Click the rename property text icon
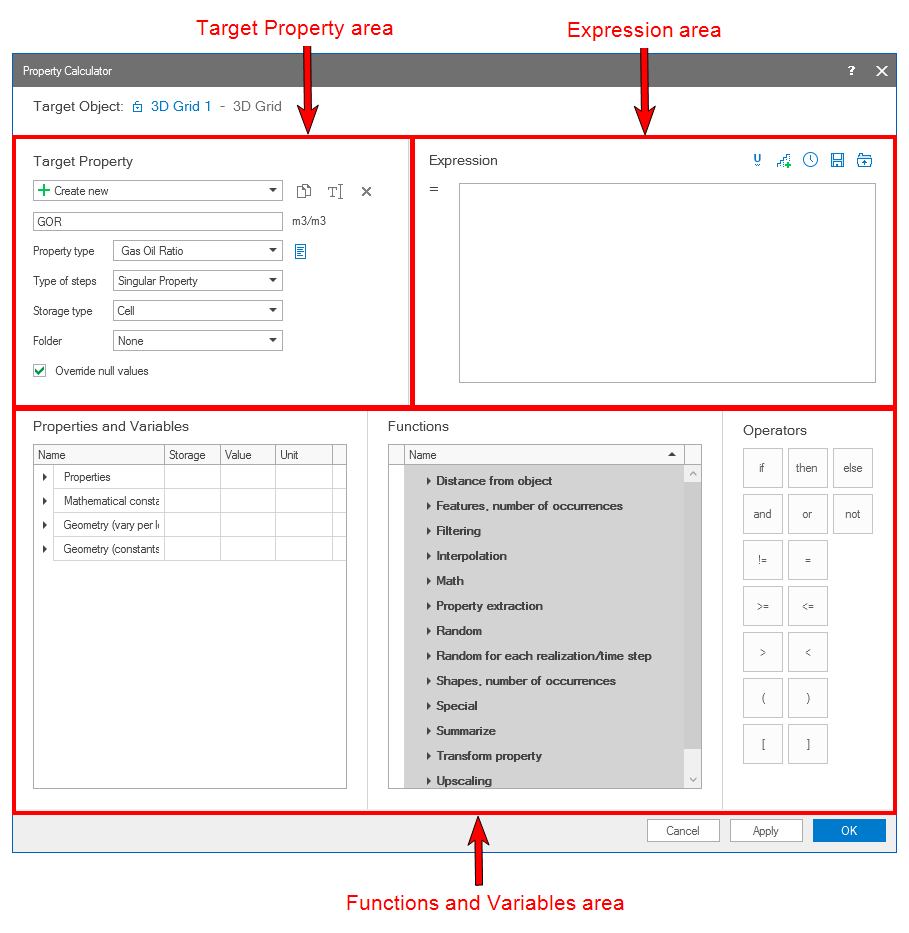 tap(335, 191)
